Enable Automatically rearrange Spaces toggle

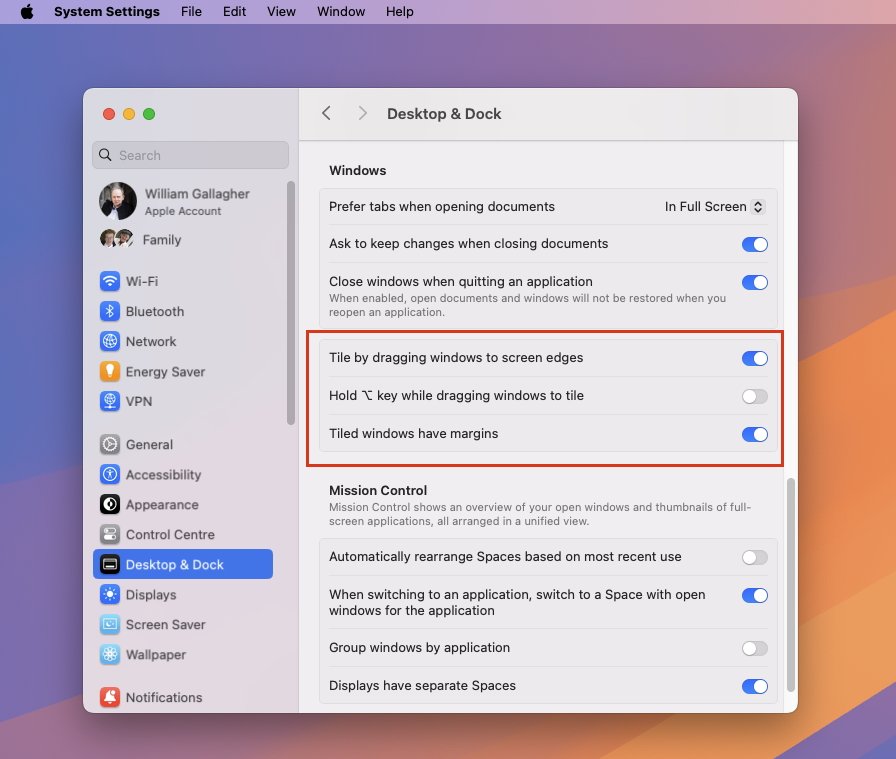754,557
